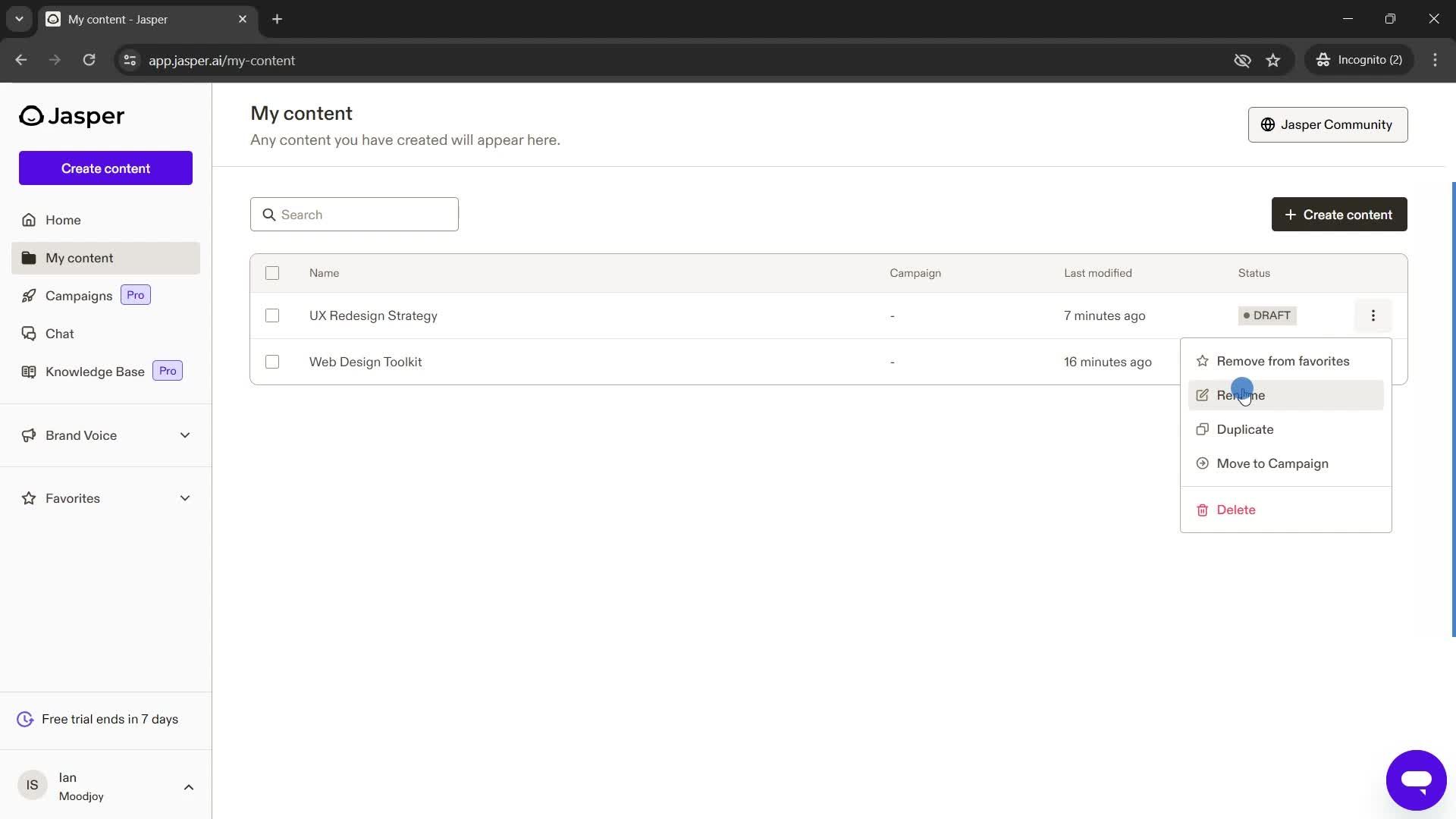This screenshot has width=1456, height=819.
Task: Click the Create content button top right
Action: (x=1340, y=214)
